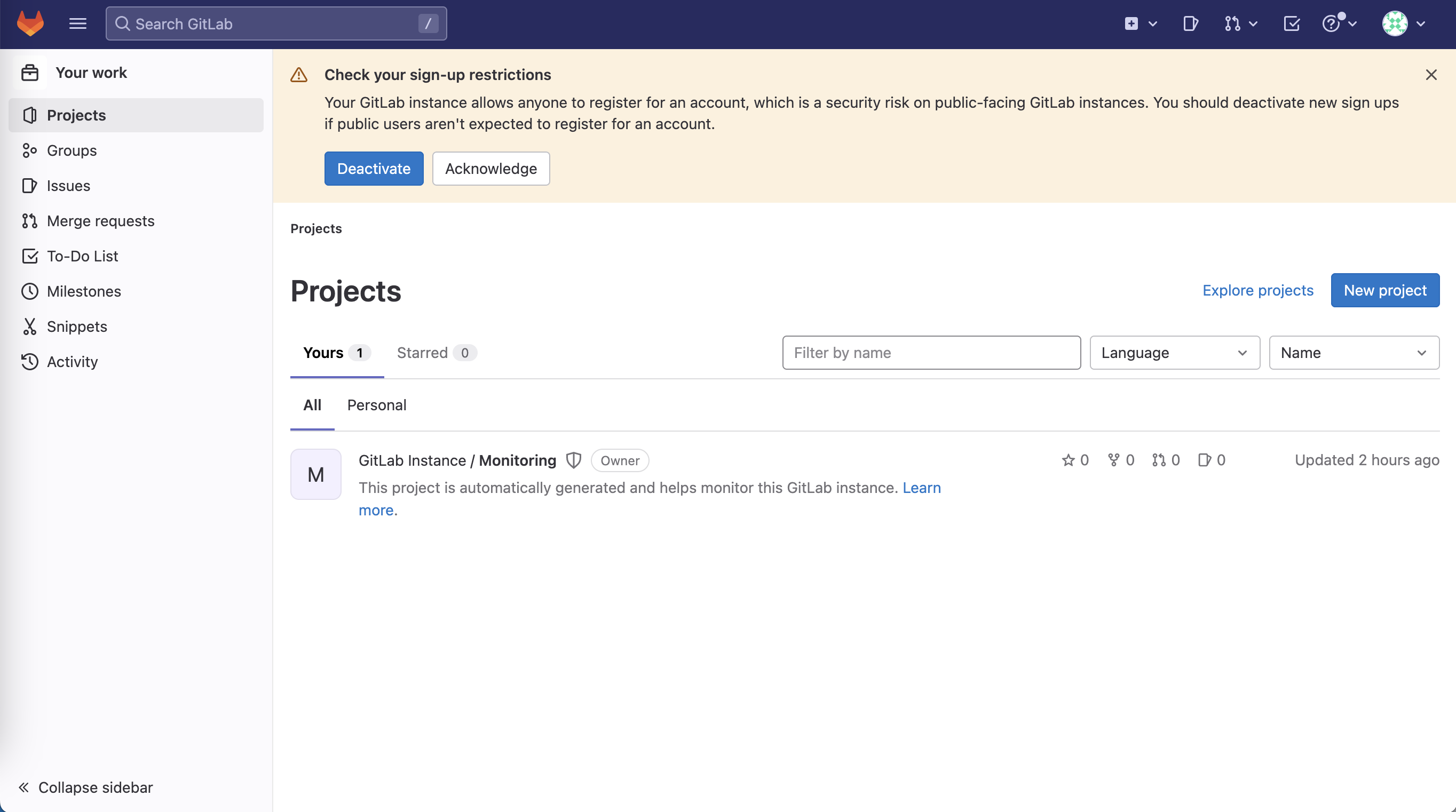Open merge requests dropdown in top bar
Viewport: 1456px width, 812px height.
coord(1241,23)
